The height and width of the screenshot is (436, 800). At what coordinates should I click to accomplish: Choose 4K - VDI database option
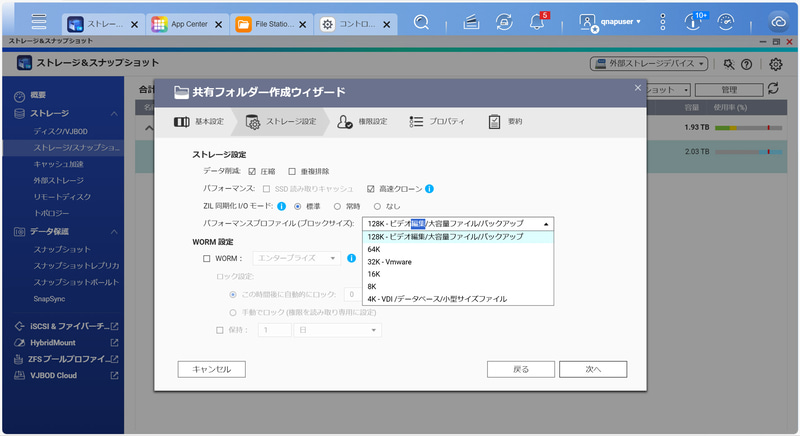coord(458,299)
